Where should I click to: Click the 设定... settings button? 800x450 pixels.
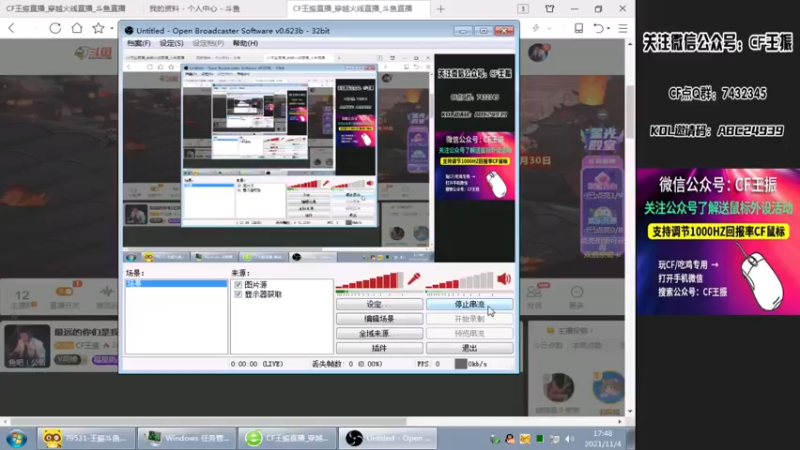[379, 304]
